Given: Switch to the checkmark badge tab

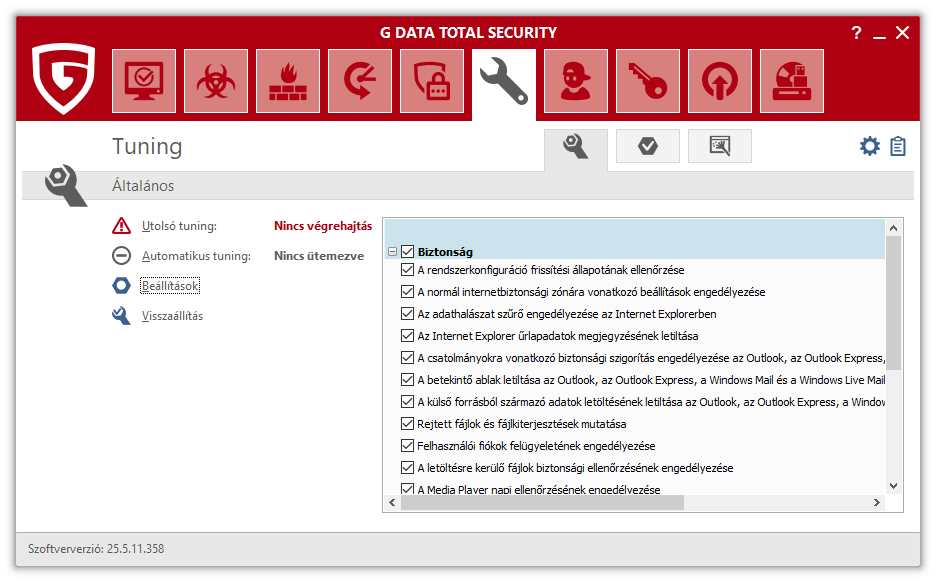Looking at the screenshot, I should coord(648,146).
